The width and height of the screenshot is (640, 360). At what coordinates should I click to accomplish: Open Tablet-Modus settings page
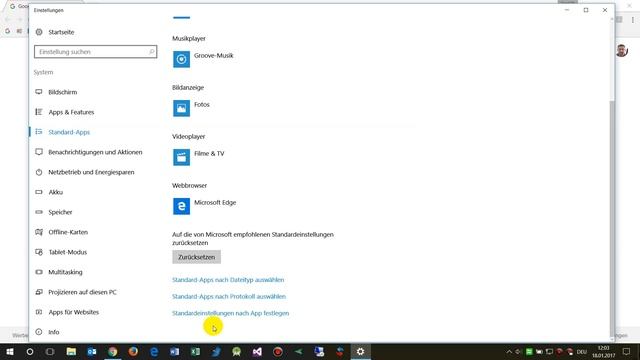point(67,252)
